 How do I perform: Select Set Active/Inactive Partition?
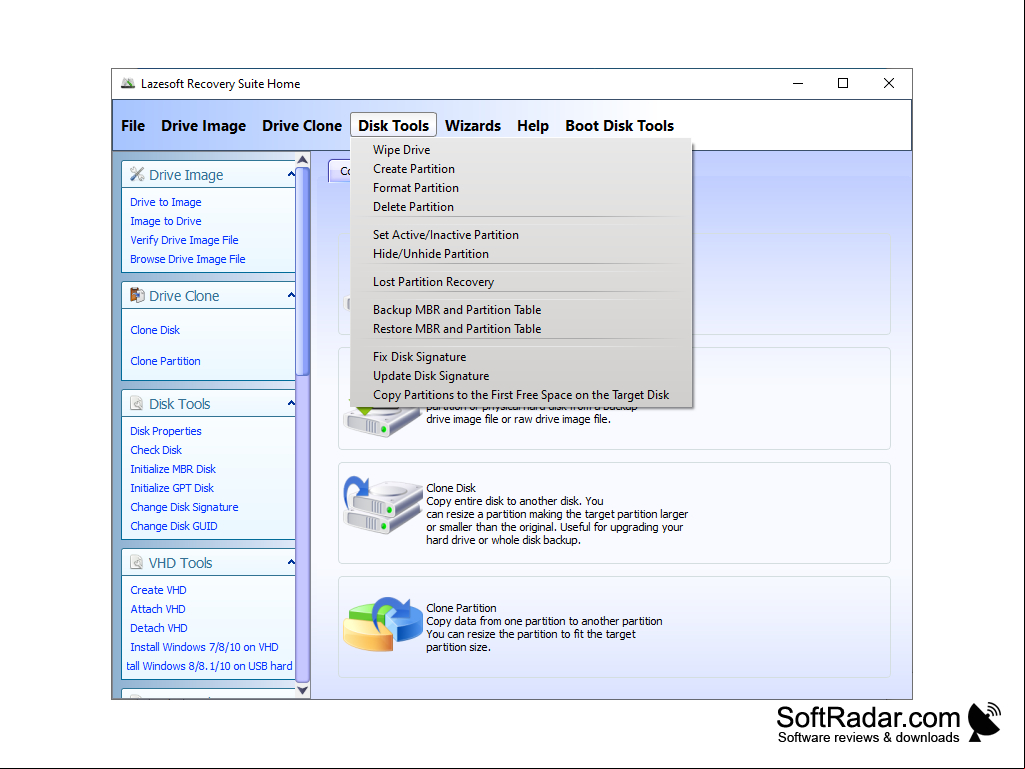[521, 235]
